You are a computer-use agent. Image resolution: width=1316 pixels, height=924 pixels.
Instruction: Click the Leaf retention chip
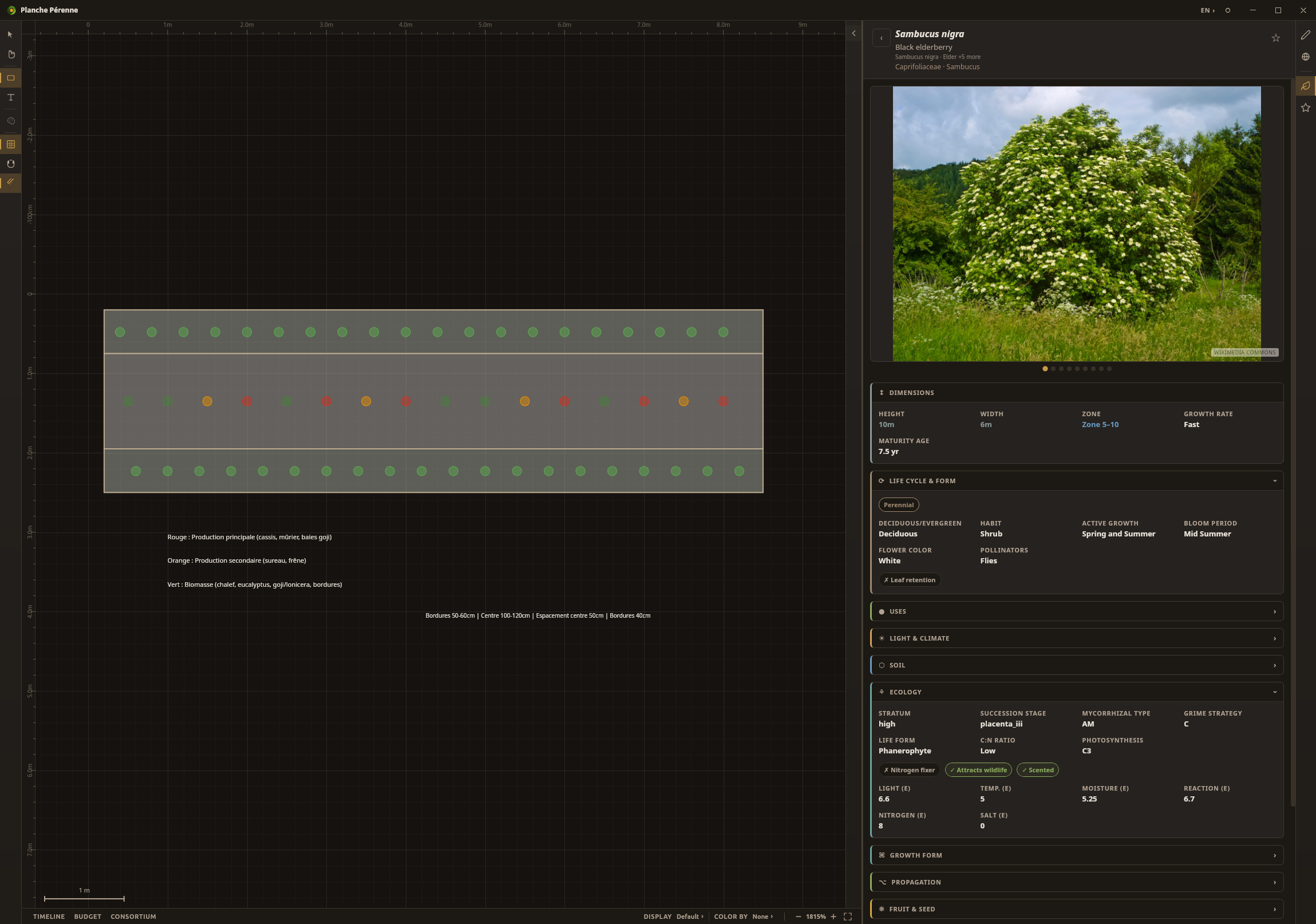click(x=910, y=580)
